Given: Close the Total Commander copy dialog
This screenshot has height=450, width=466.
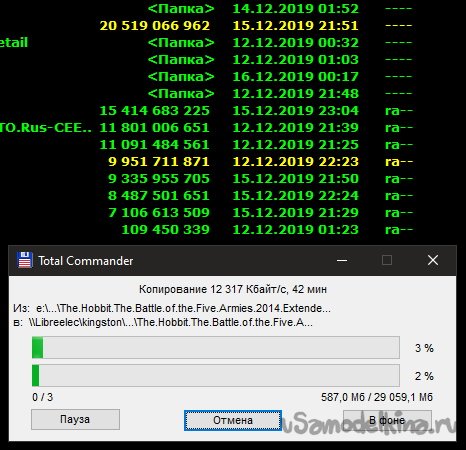Looking at the screenshot, I should pyautogui.click(x=433, y=260).
